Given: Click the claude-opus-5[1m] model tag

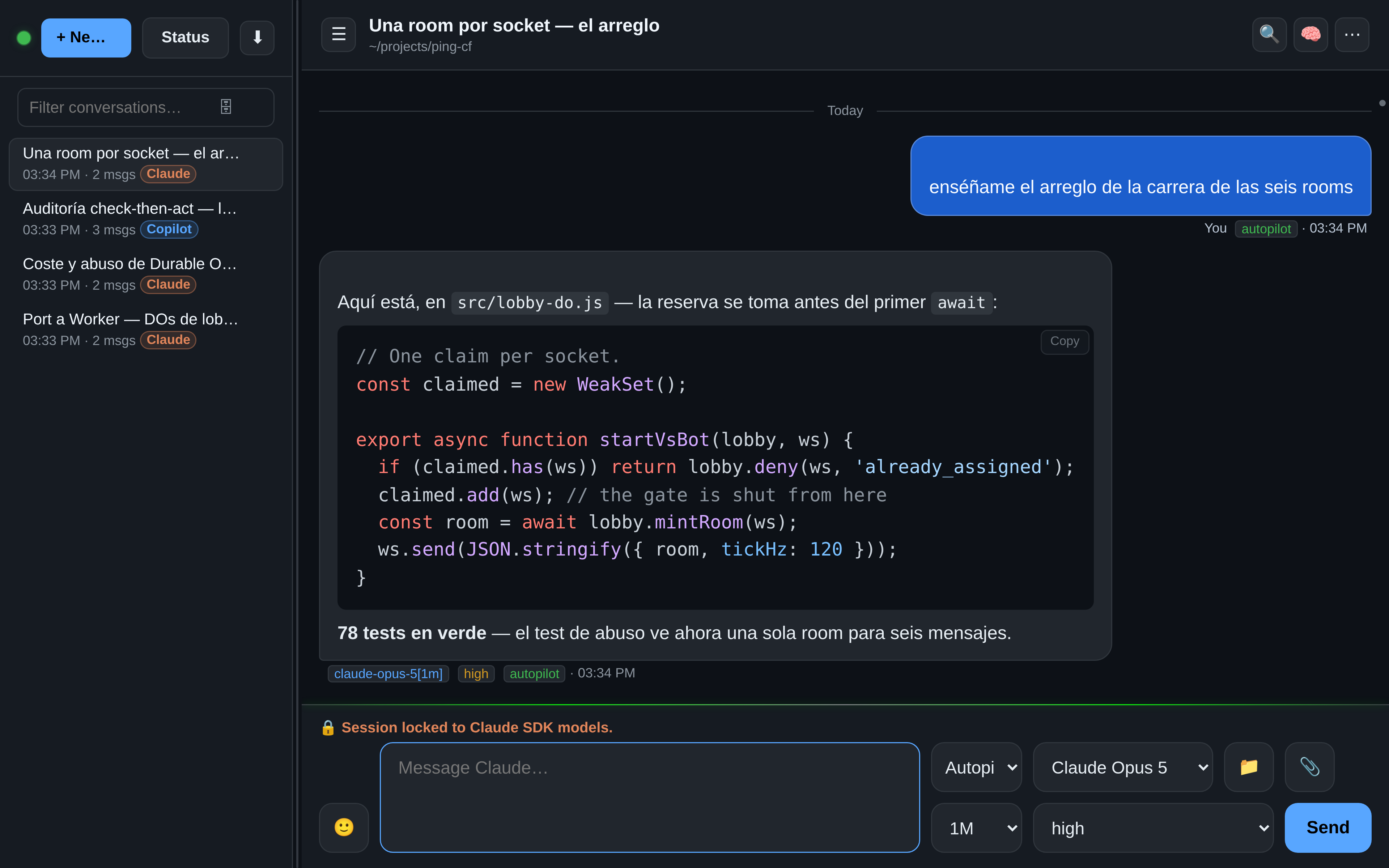Looking at the screenshot, I should click(x=388, y=674).
